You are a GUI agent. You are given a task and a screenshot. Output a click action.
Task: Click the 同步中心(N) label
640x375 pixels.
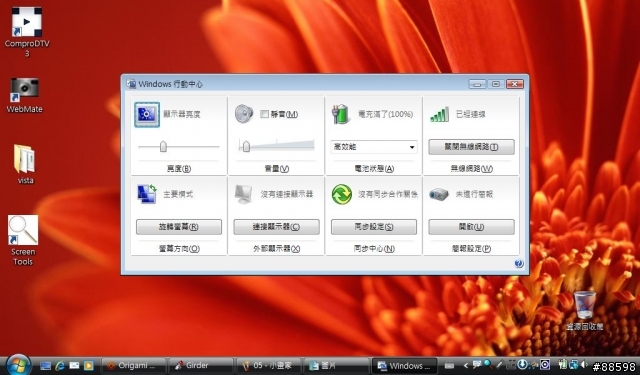(x=374, y=249)
